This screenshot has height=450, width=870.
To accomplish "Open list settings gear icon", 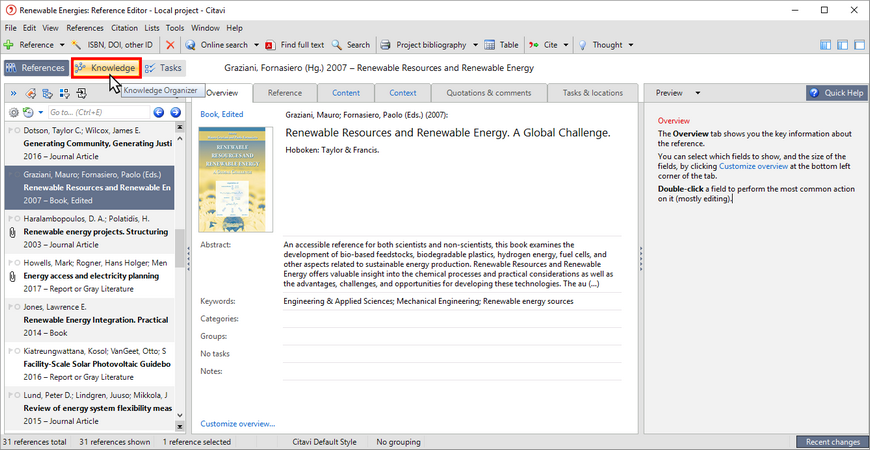I will pyautogui.click(x=14, y=113).
